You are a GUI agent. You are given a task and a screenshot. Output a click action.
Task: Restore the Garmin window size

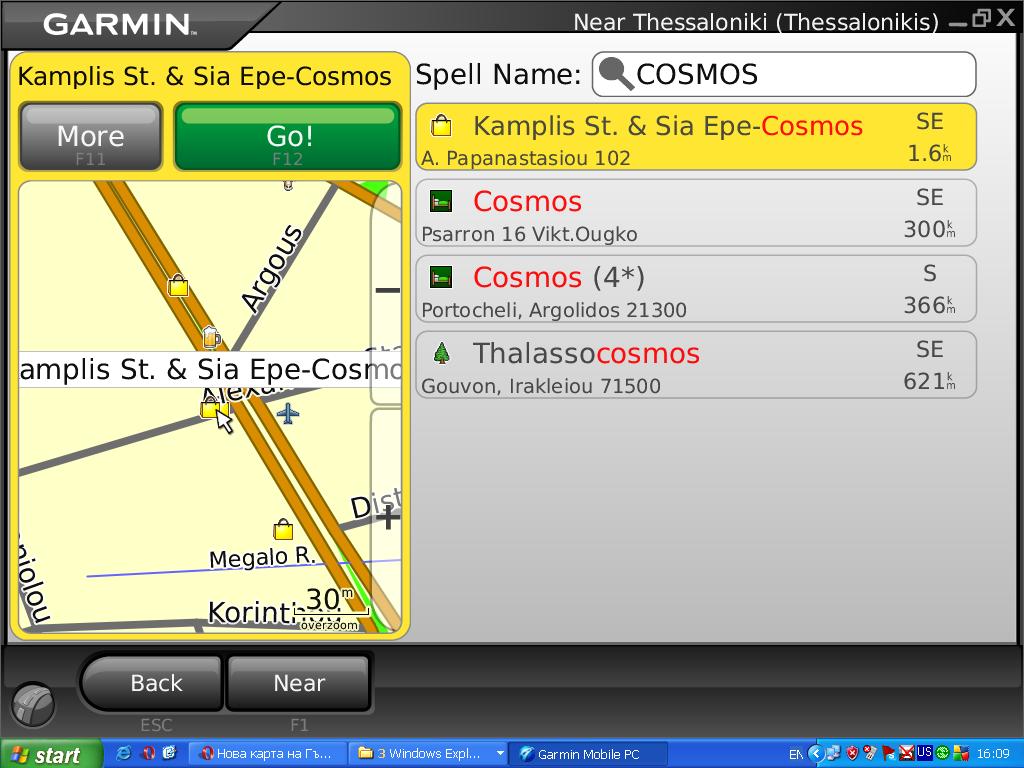981,18
